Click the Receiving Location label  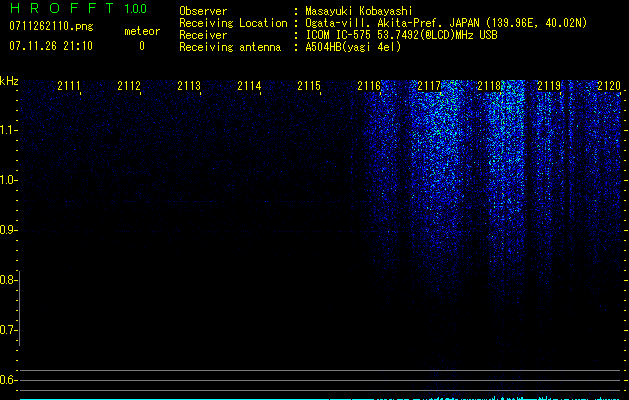[233, 23]
